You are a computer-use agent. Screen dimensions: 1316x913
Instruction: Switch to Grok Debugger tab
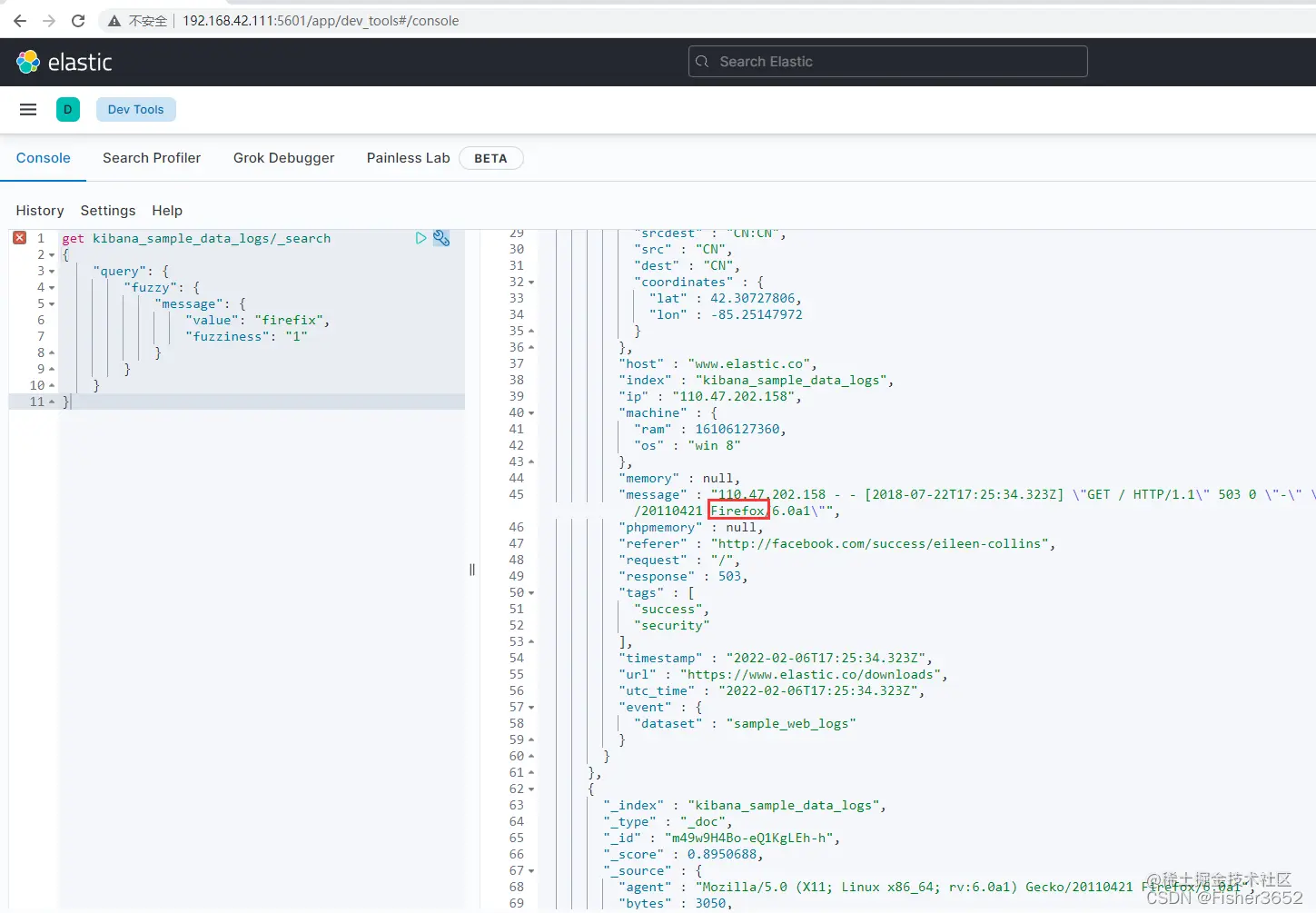coord(283,158)
